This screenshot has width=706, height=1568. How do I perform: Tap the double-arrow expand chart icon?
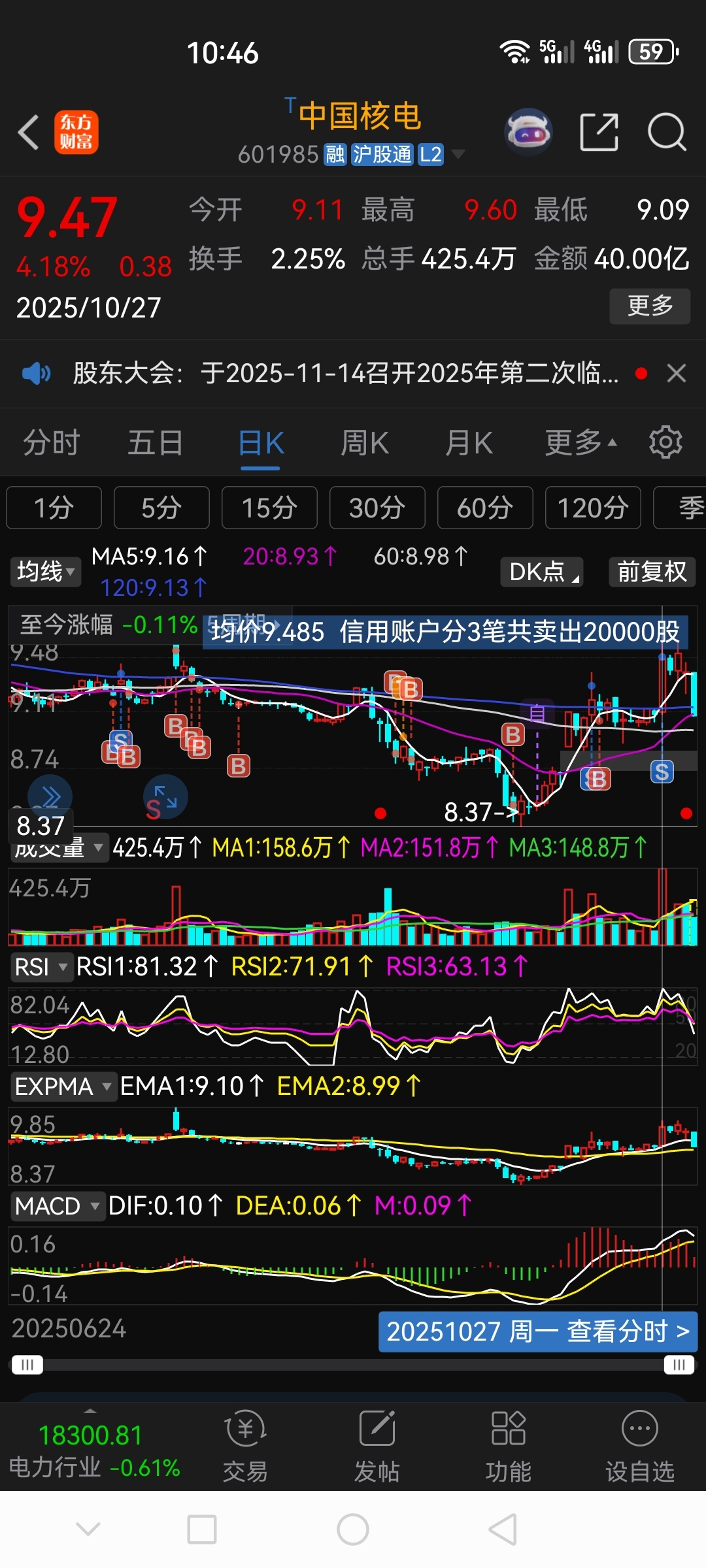50,796
